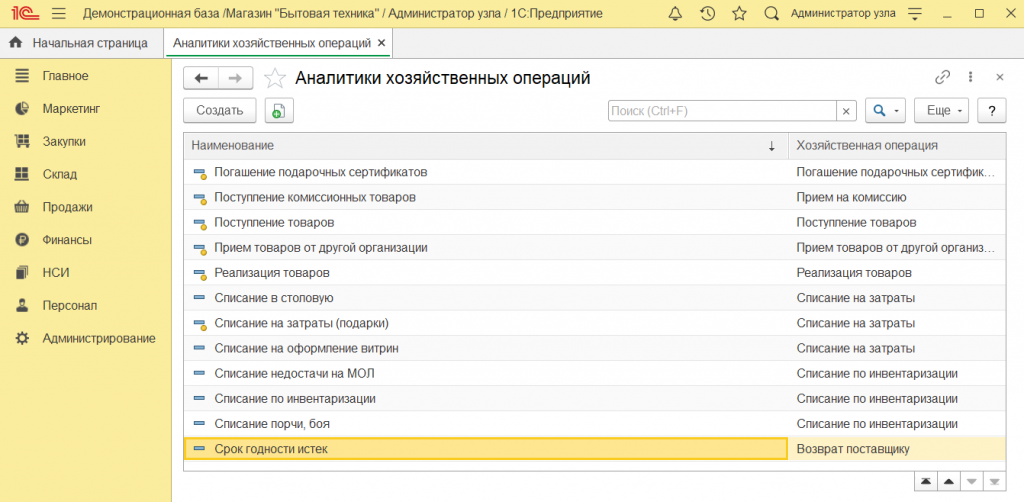Click item icon of Срок годности истек

200,449
